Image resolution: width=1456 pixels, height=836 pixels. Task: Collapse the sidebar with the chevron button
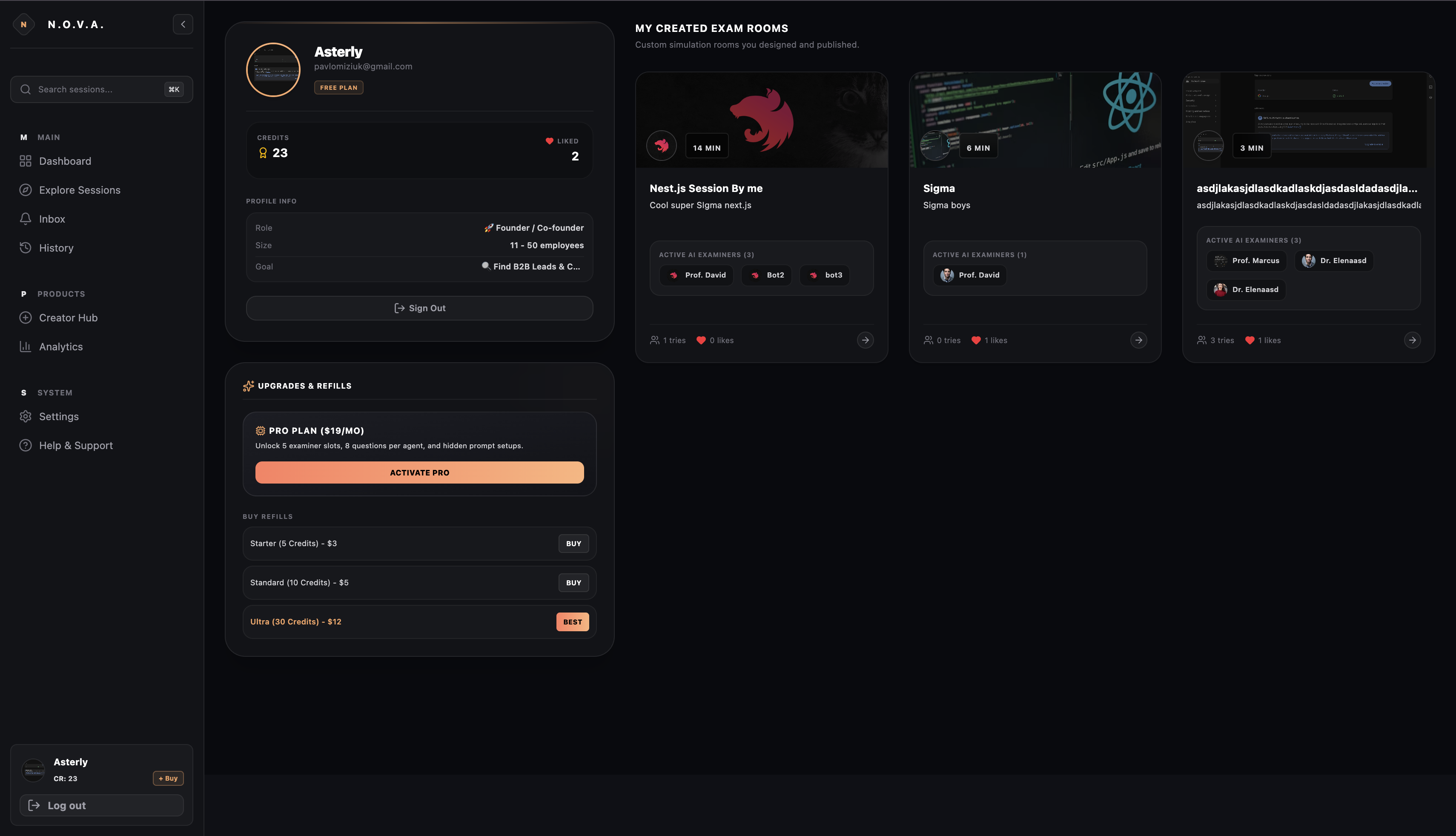point(183,24)
